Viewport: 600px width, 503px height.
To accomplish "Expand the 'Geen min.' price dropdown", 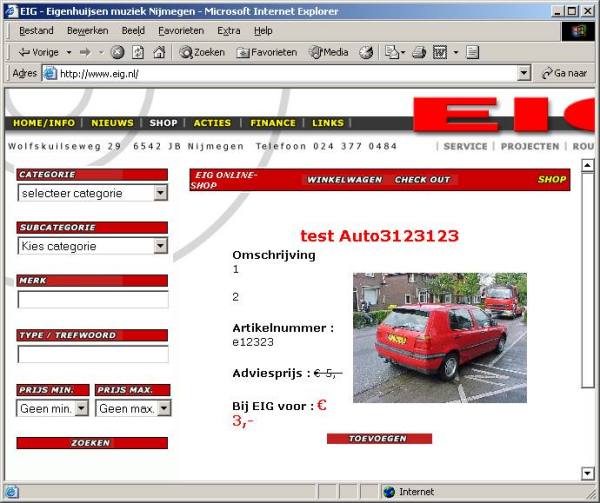I will [x=52, y=408].
